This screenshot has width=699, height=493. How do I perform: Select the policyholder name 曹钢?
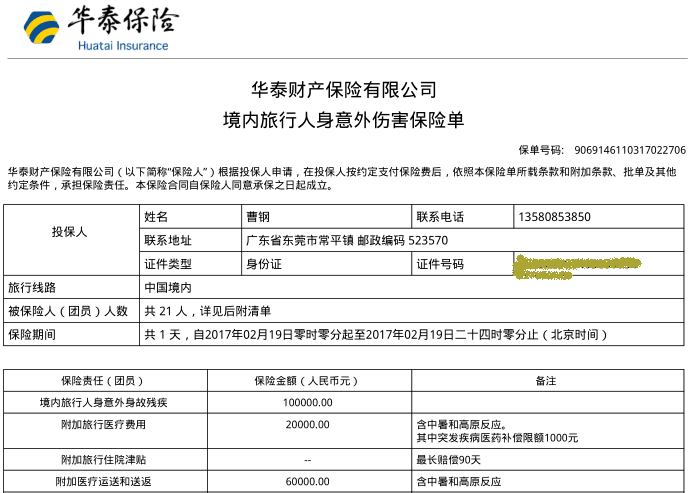[258, 216]
